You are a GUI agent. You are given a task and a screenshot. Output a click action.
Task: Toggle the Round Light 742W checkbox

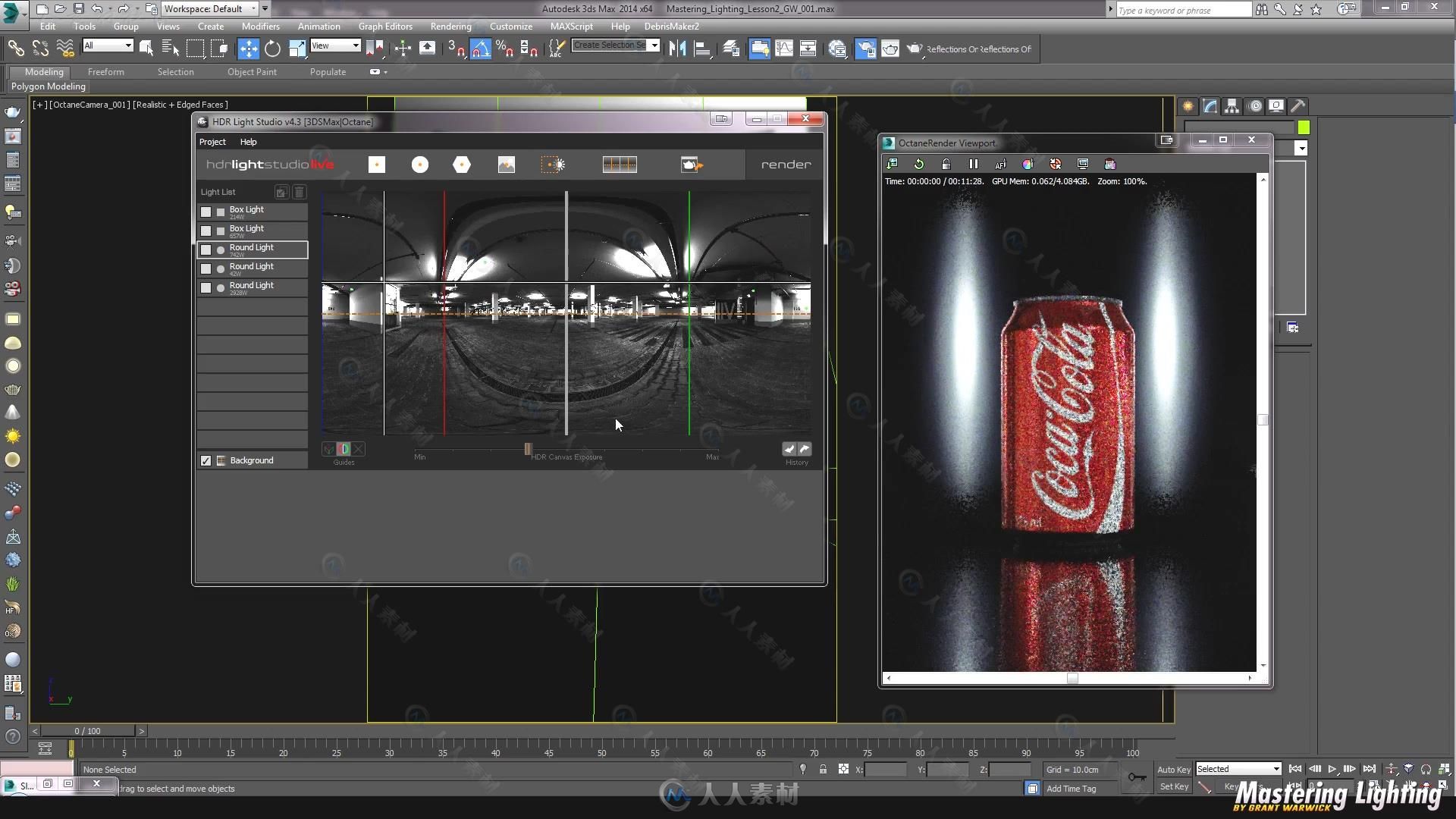click(x=206, y=249)
